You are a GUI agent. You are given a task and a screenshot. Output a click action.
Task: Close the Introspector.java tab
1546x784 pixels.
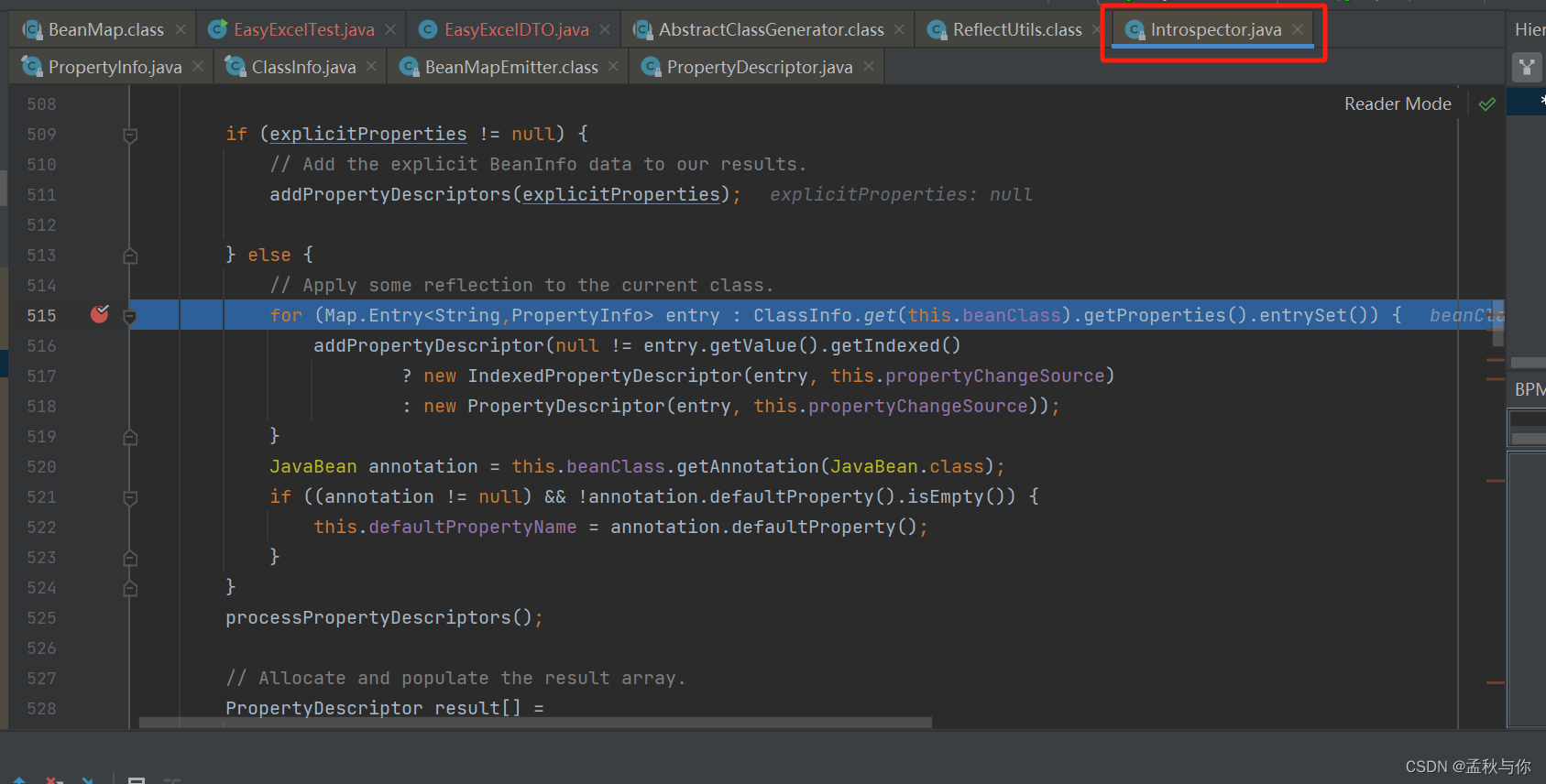coord(1298,29)
